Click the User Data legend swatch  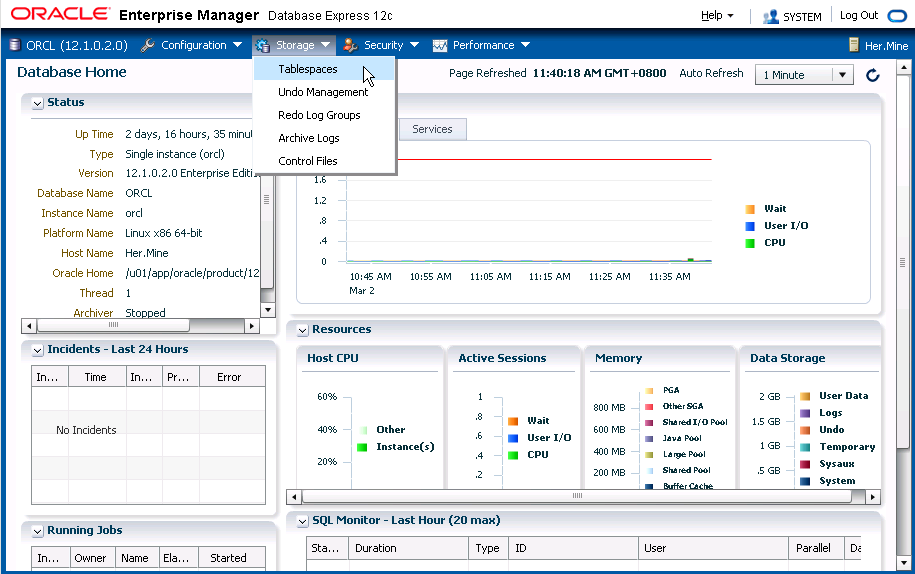[x=805, y=396]
